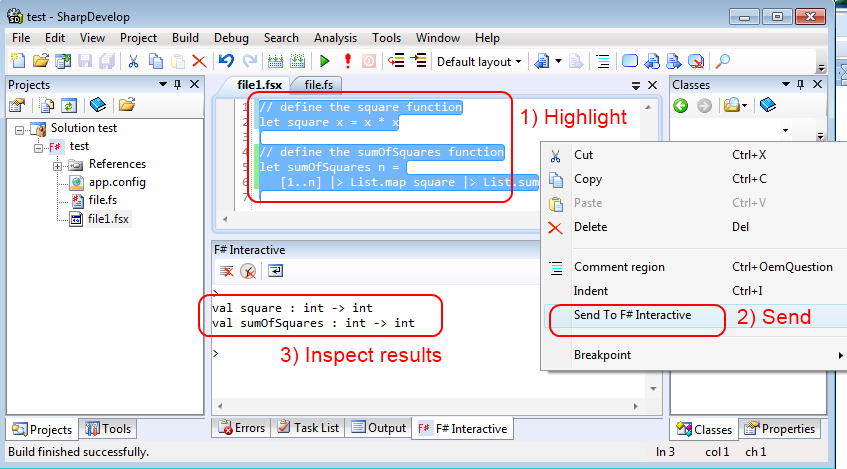Click the green back arrow in Classes panel
This screenshot has height=469, width=847.
click(x=681, y=105)
